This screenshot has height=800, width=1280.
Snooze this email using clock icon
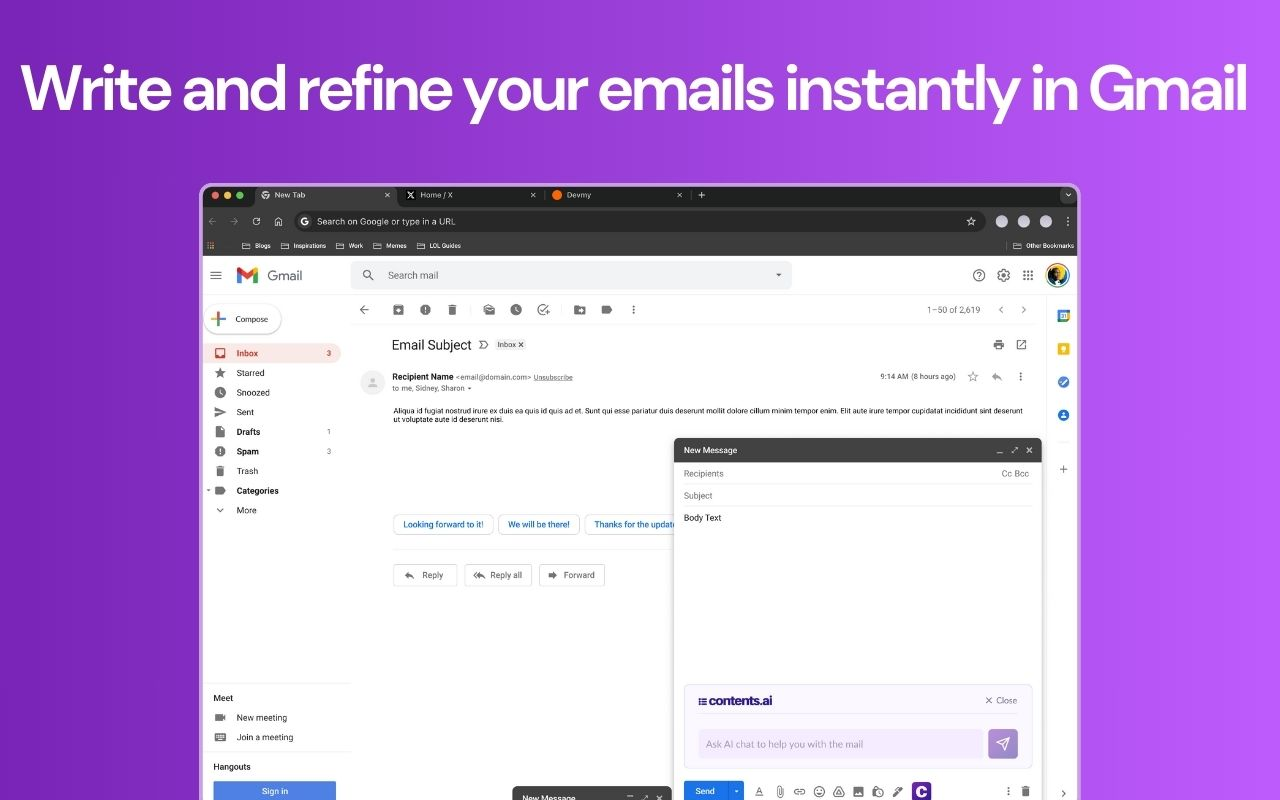point(516,310)
